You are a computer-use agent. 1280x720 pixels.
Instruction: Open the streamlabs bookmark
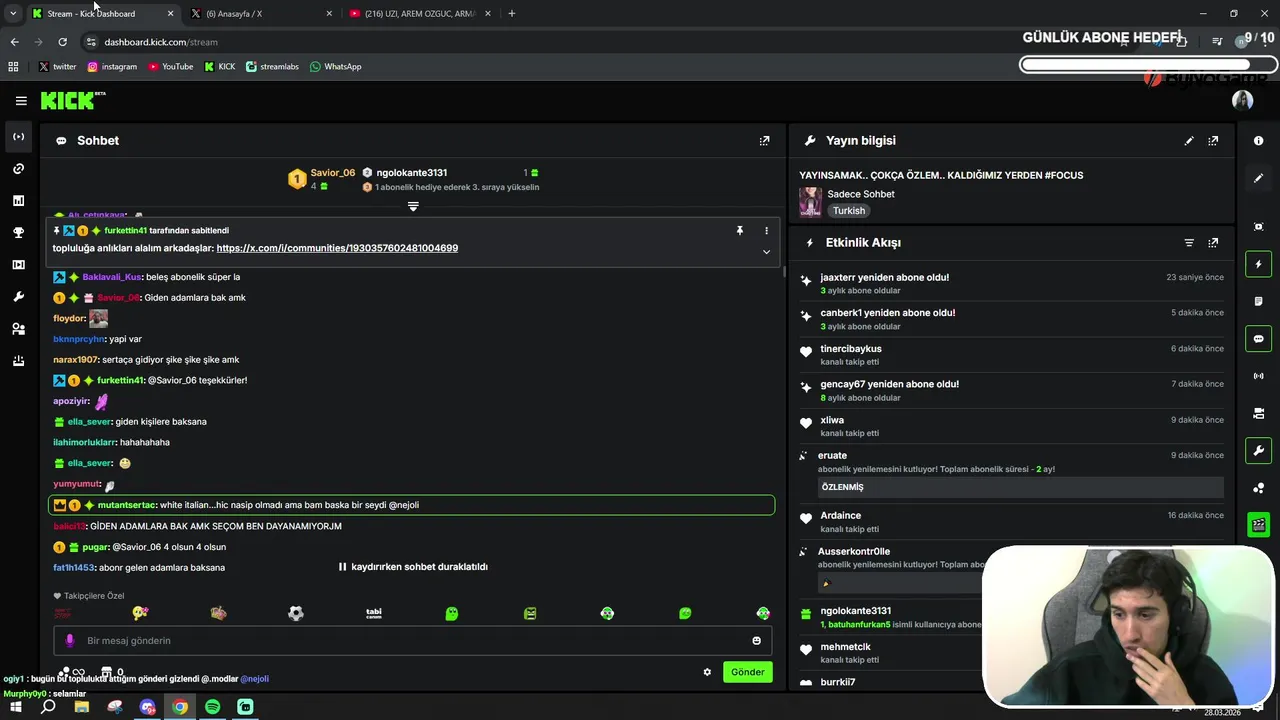pos(272,67)
